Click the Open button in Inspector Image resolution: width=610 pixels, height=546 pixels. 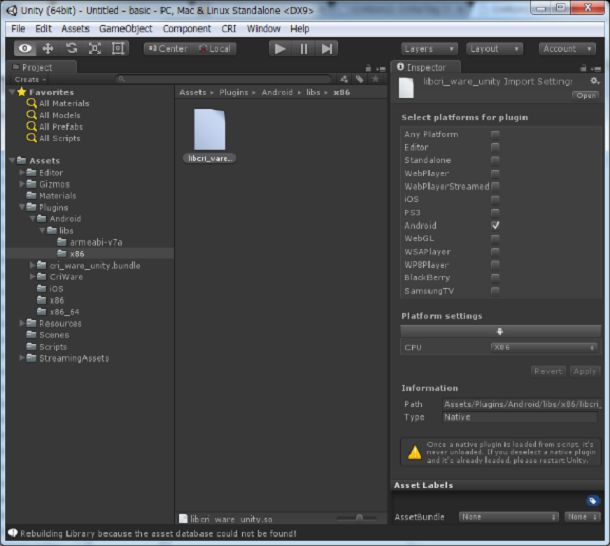[585, 95]
